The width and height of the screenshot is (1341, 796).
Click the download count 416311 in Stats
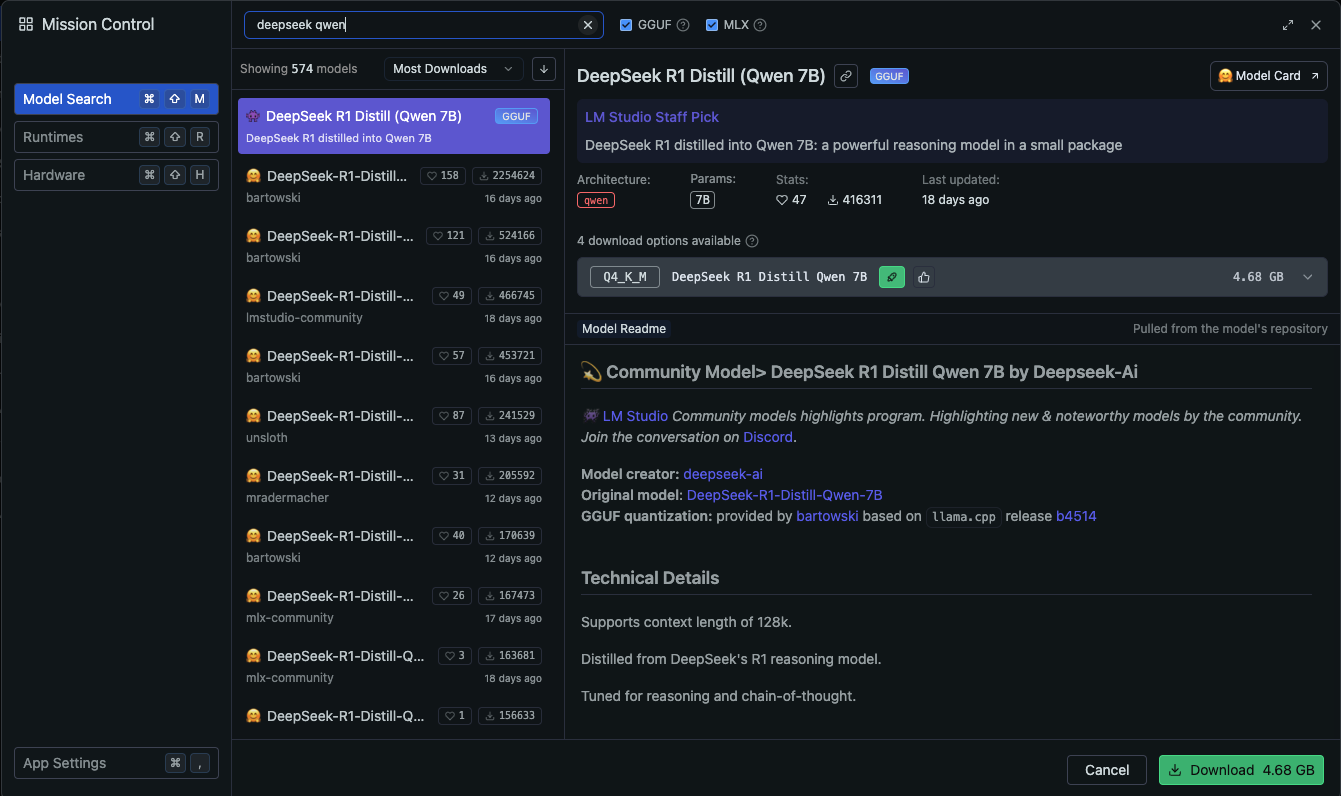[x=855, y=200]
